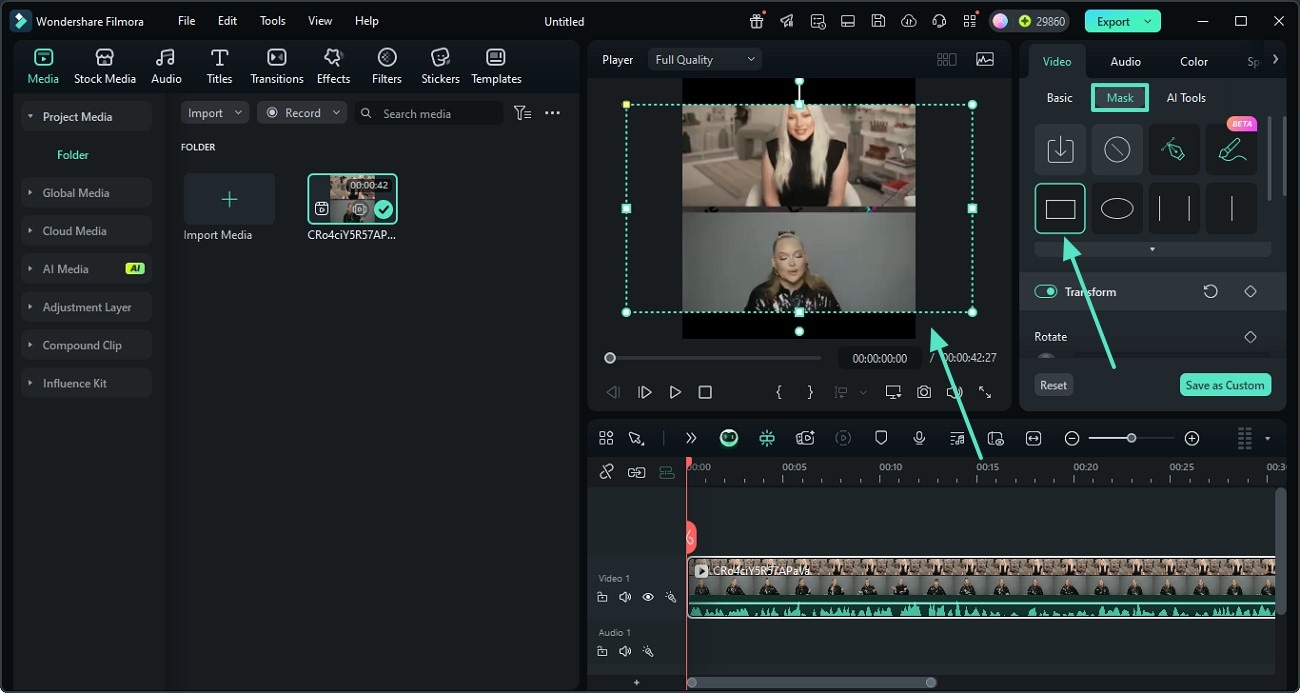Expand Cloud Media section
Viewport: 1300px width, 693px height.
[86, 231]
